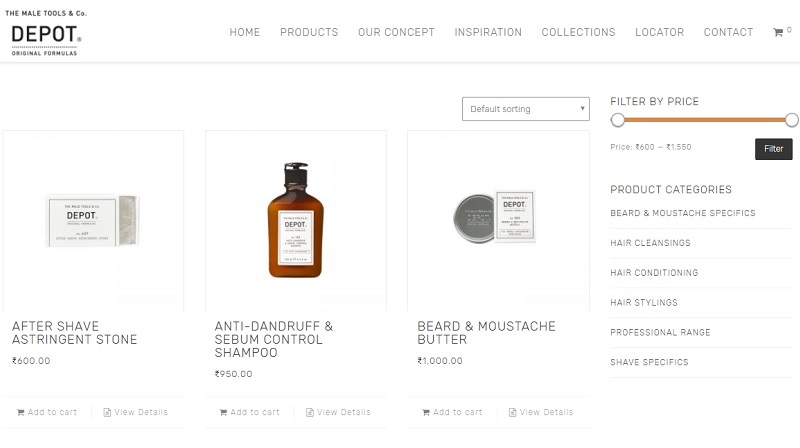Image resolution: width=800 pixels, height=448 pixels.
Task: Click the DEPOT logo
Action: coord(46,34)
